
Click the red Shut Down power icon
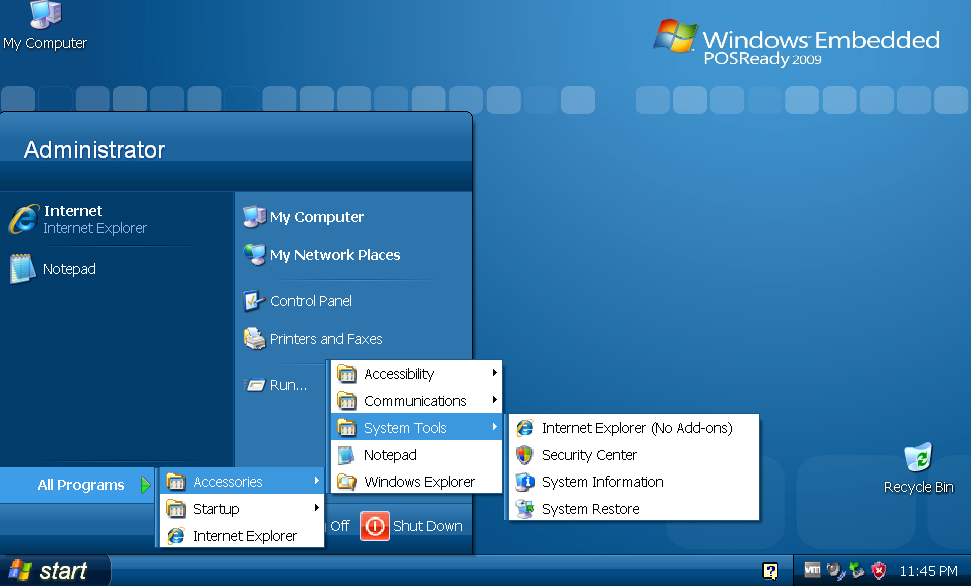click(375, 526)
